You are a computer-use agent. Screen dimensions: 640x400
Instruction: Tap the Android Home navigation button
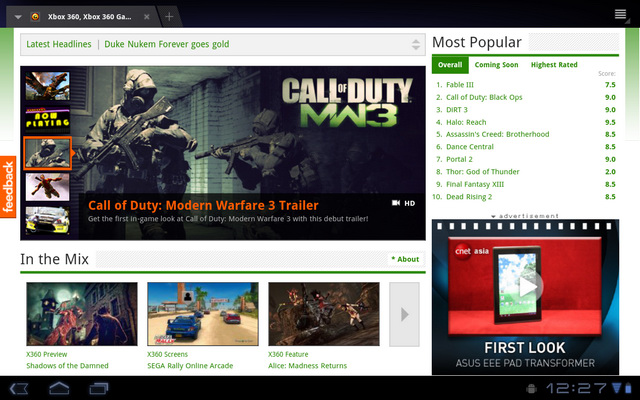click(59, 388)
